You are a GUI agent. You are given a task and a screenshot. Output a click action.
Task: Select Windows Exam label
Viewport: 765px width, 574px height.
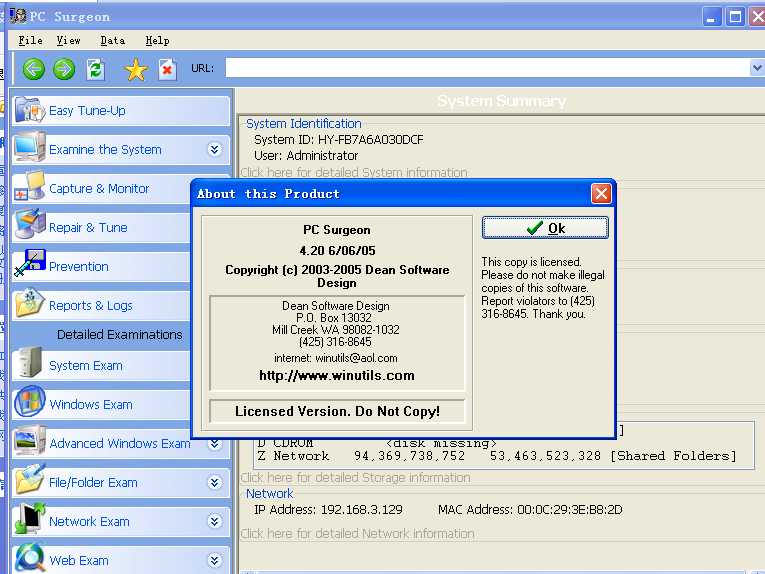(x=91, y=405)
